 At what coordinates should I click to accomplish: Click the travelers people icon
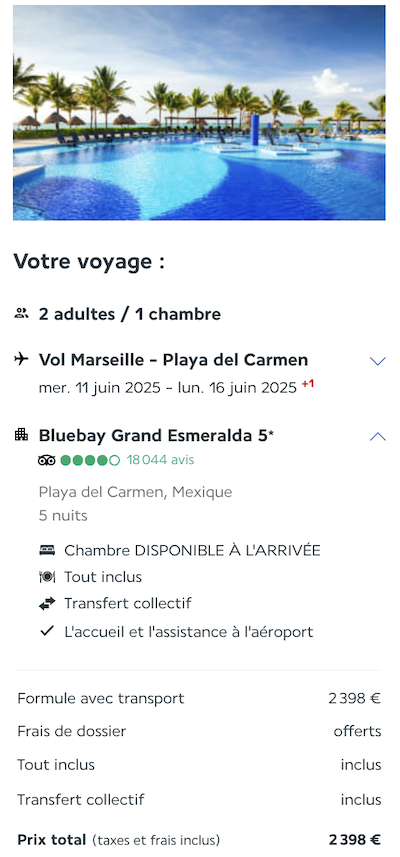(x=21, y=314)
